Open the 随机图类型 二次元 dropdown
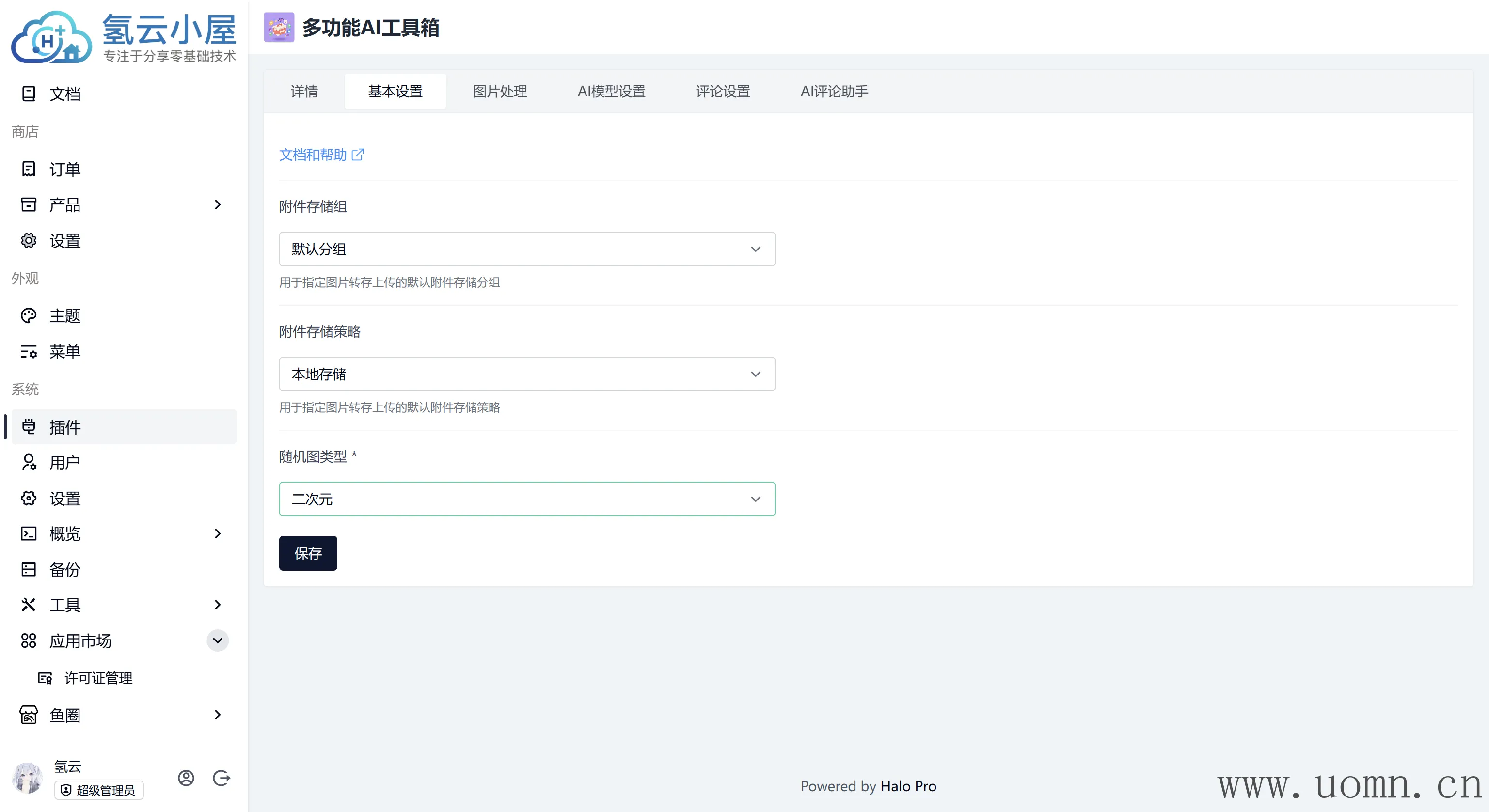The width and height of the screenshot is (1489, 812). pos(526,499)
